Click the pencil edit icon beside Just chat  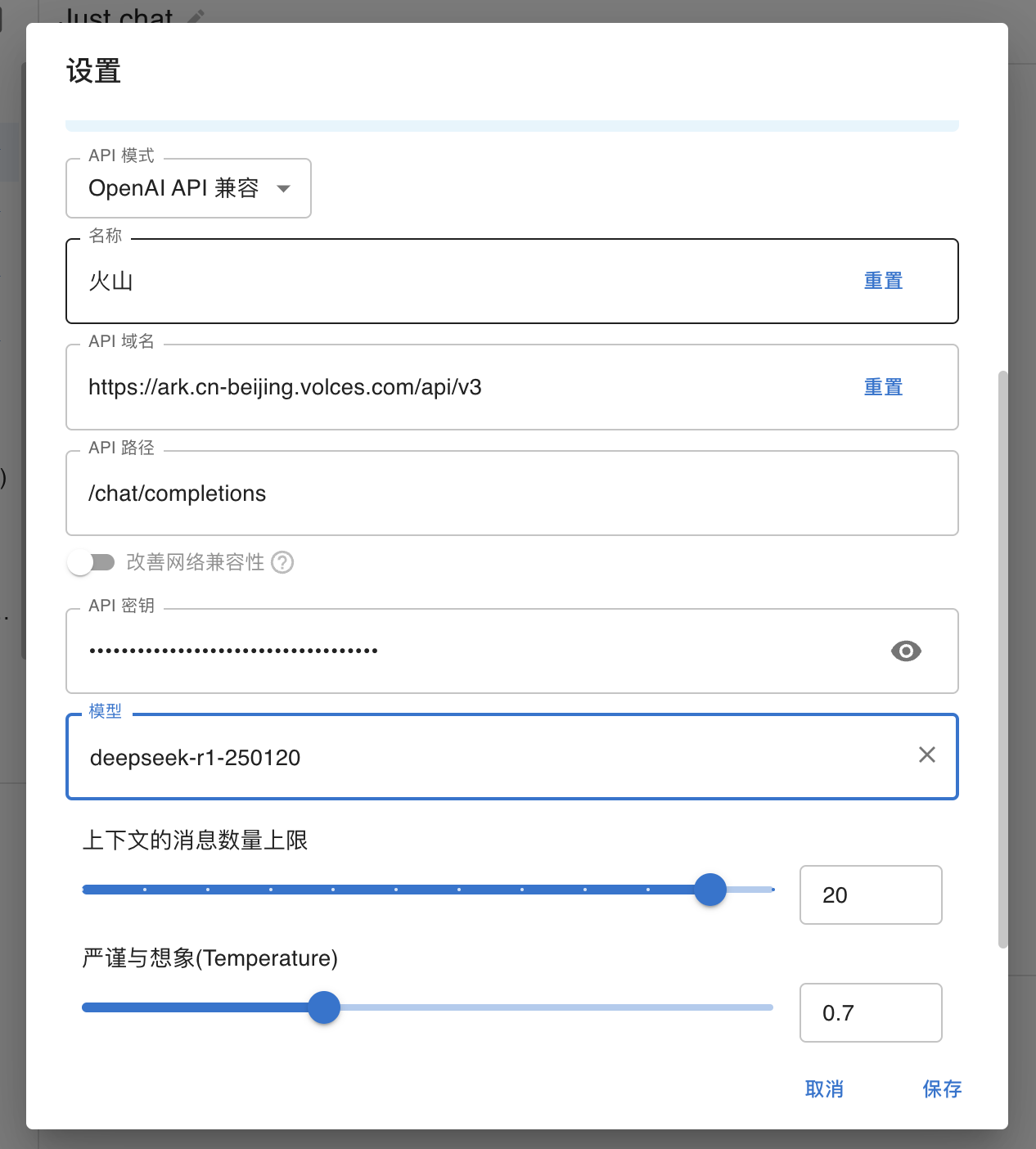tap(196, 16)
